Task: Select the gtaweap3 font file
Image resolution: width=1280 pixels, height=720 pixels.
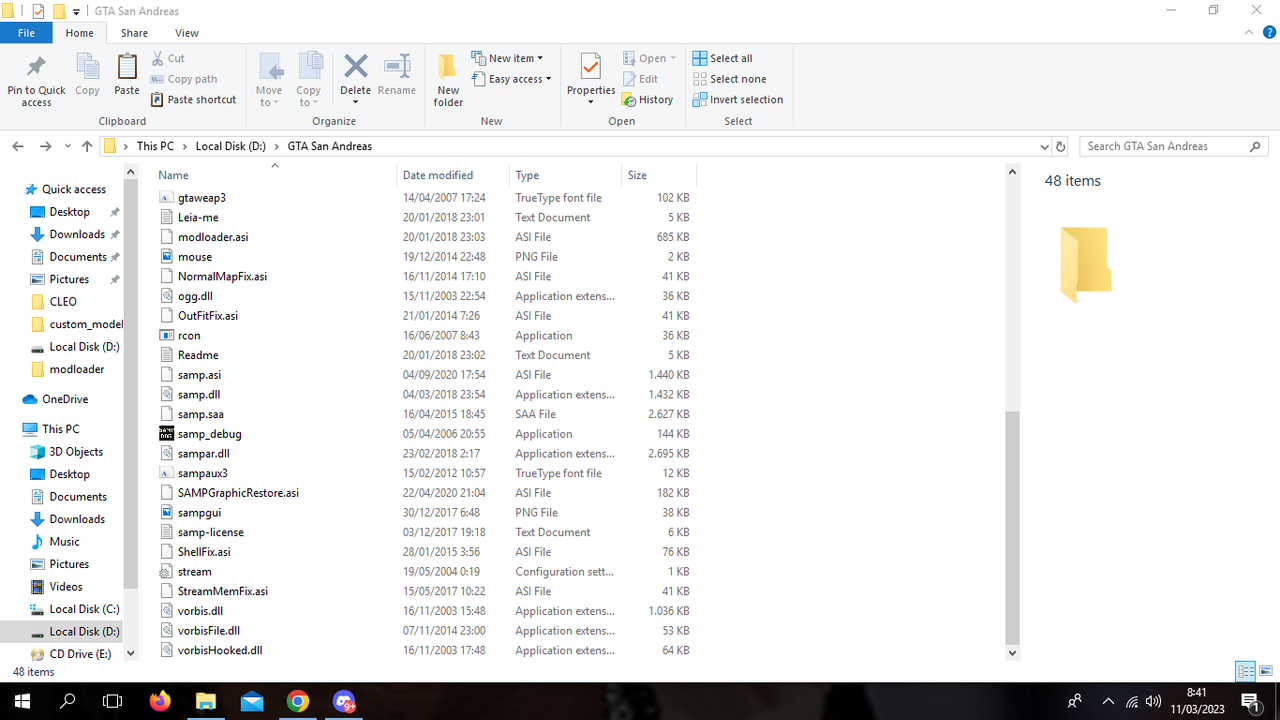Action: pos(425,198)
